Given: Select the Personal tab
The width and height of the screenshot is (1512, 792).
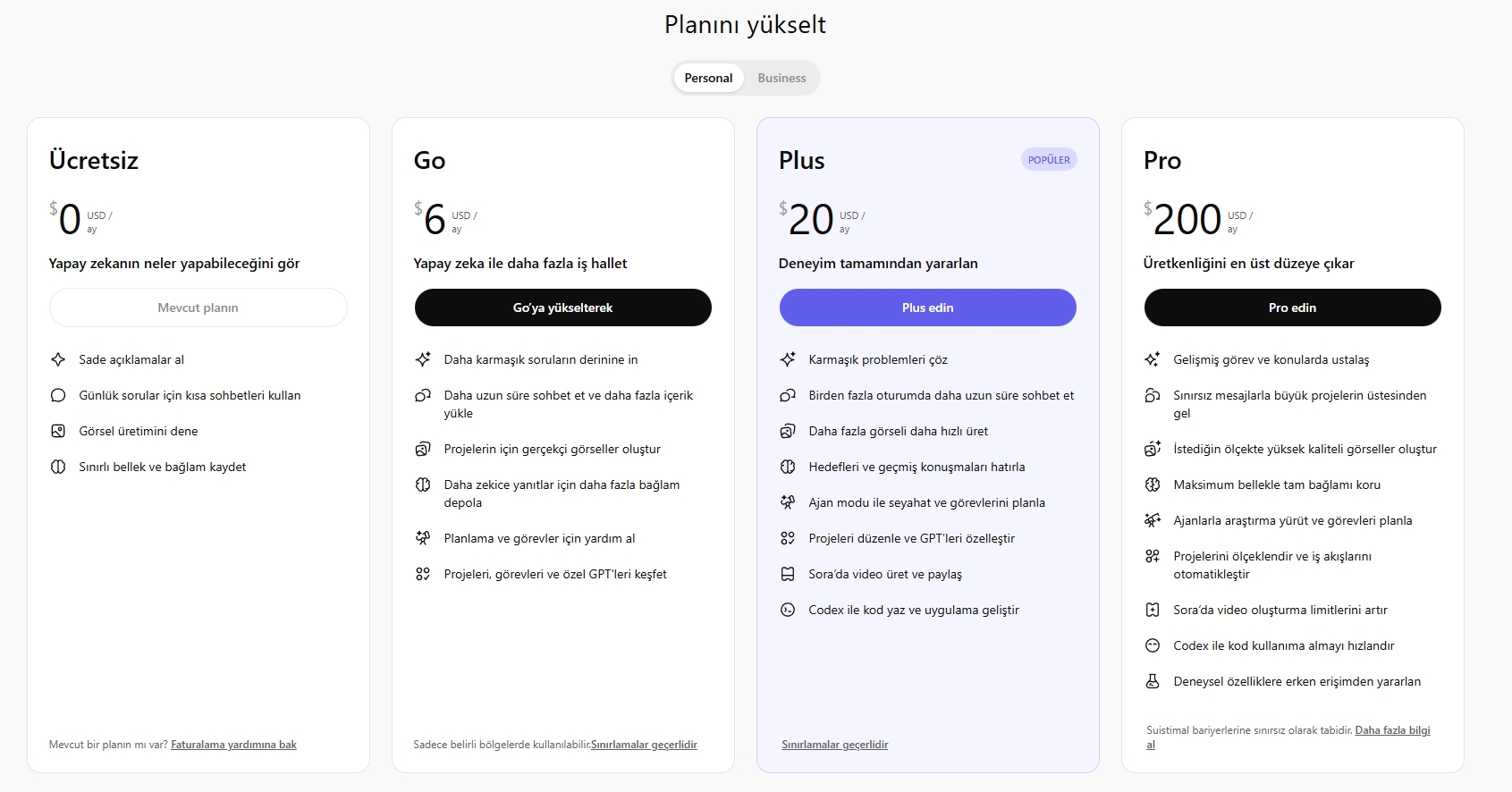Looking at the screenshot, I should point(708,78).
